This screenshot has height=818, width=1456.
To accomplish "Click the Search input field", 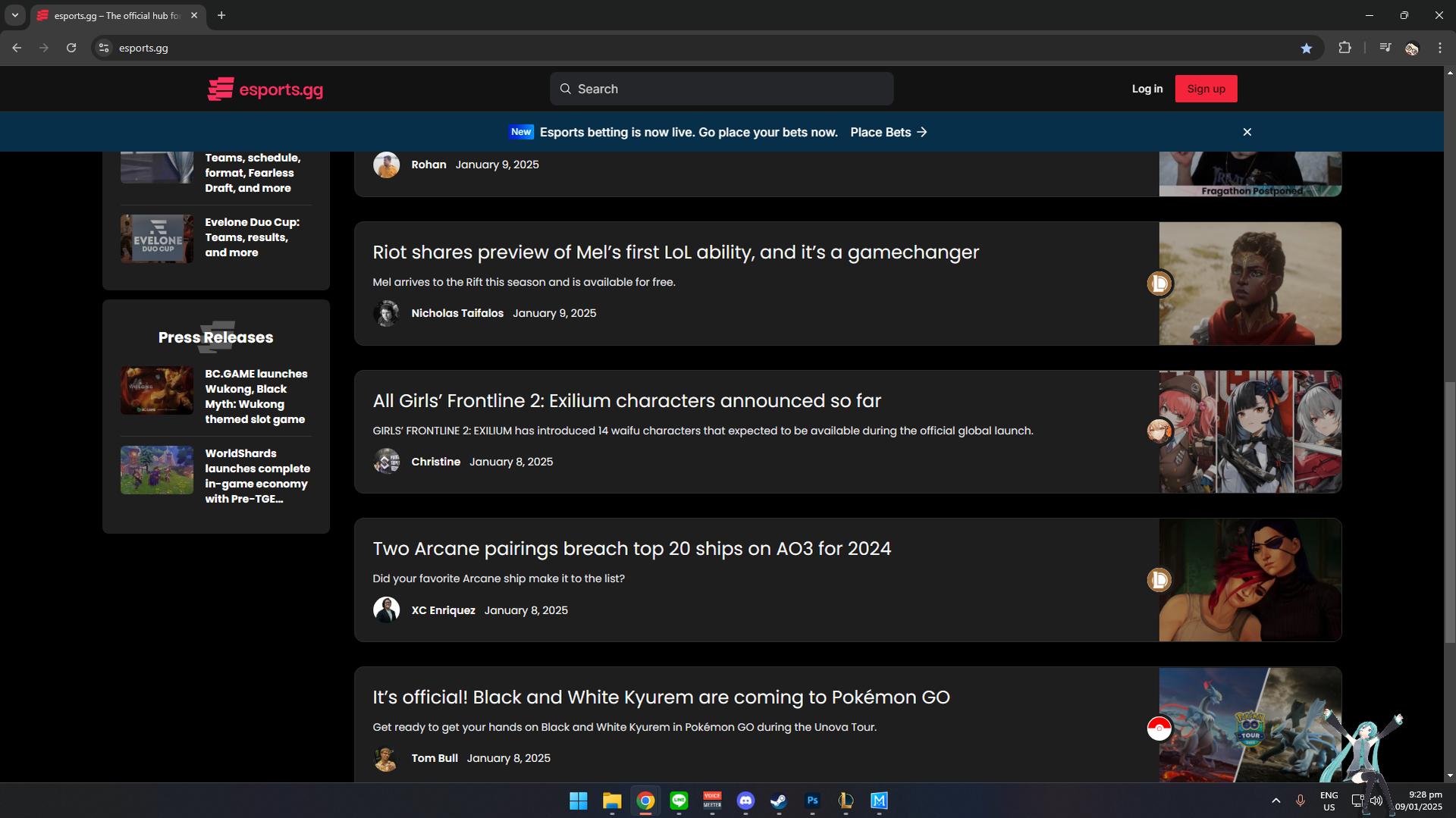I will click(x=721, y=89).
